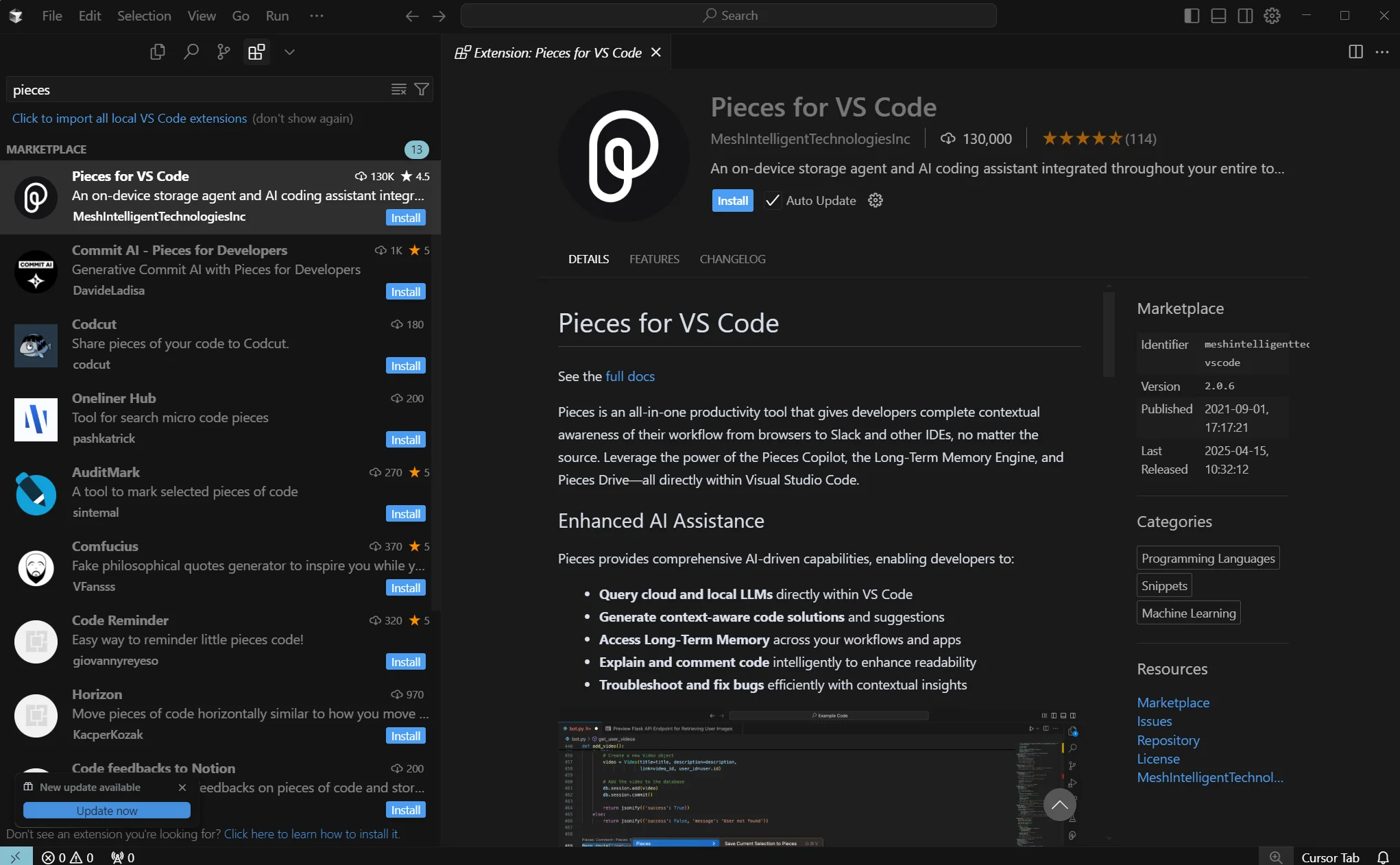
Task: Collapse the MARKETPLACE section header
Action: [47, 149]
